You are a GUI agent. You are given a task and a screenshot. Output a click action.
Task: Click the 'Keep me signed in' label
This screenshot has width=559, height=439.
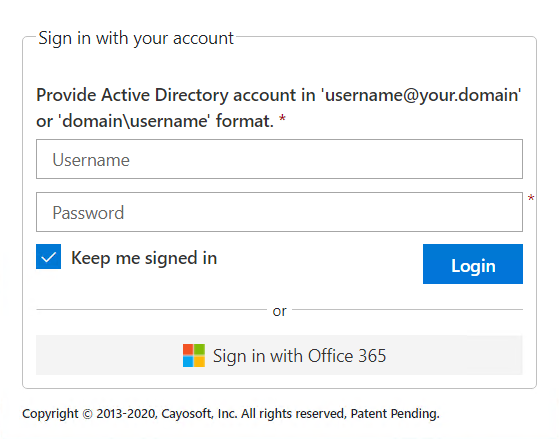144,258
